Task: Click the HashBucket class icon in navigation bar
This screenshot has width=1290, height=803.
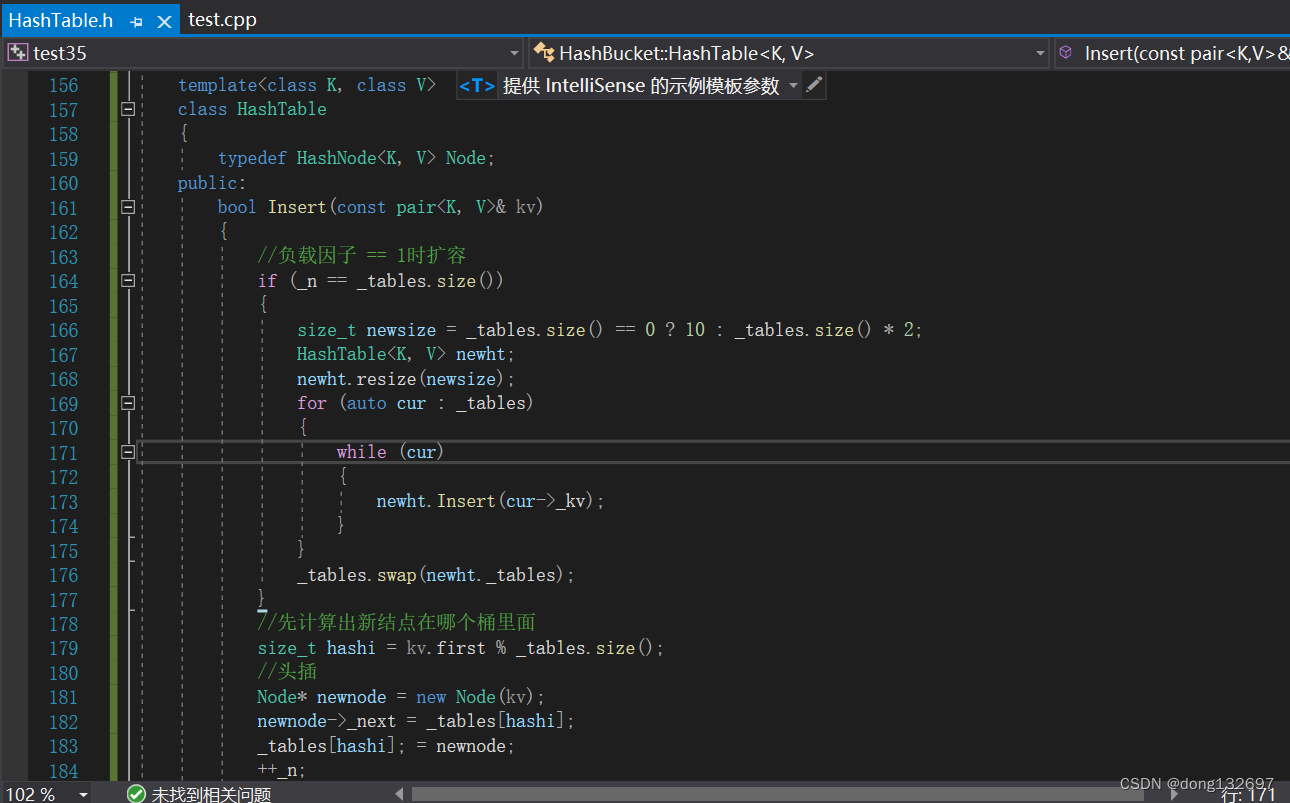Action: point(544,53)
